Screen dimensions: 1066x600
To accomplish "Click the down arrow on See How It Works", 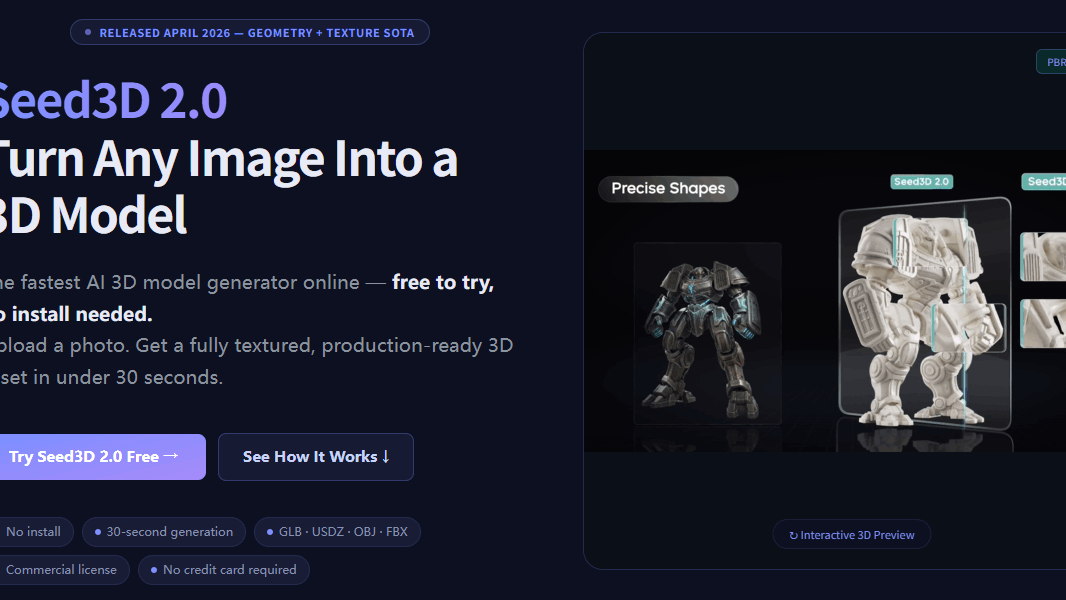I will (x=385, y=457).
